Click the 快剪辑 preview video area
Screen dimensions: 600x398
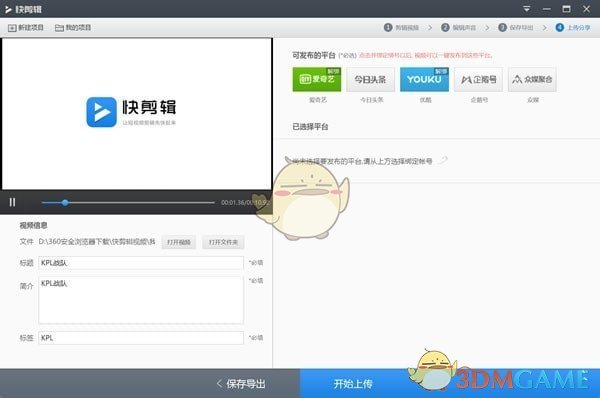tap(137, 114)
